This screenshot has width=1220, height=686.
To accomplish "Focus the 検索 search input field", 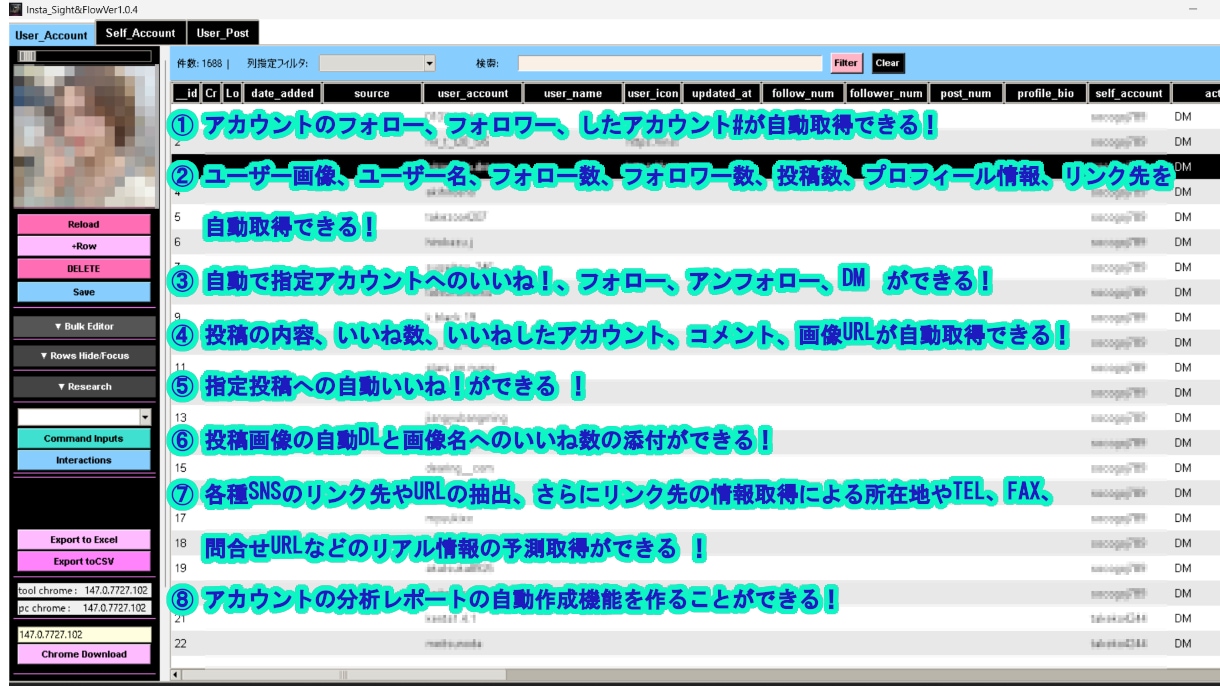I will coord(671,63).
